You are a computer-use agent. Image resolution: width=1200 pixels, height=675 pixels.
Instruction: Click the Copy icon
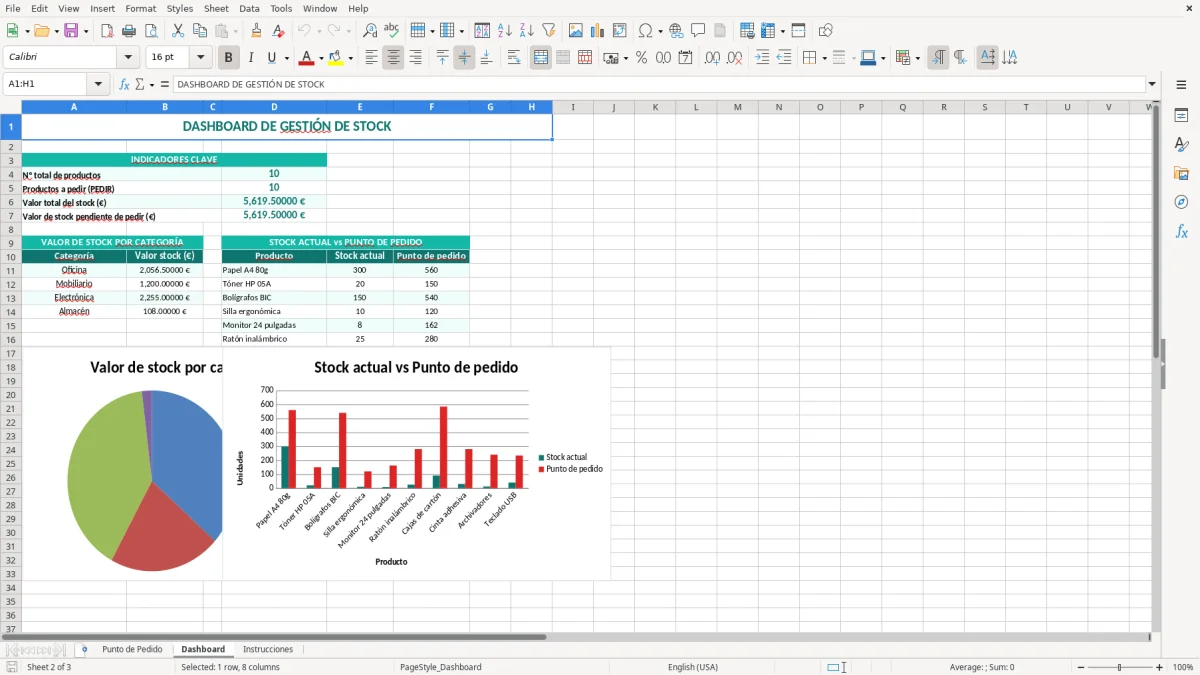pos(200,31)
